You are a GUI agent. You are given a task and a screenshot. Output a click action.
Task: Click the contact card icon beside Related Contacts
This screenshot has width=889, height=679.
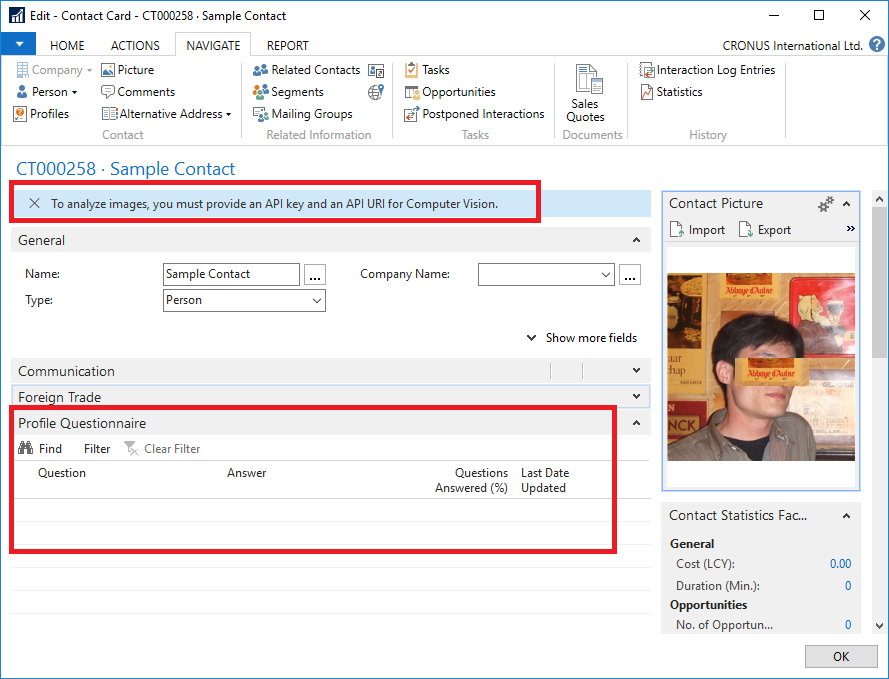click(x=376, y=70)
